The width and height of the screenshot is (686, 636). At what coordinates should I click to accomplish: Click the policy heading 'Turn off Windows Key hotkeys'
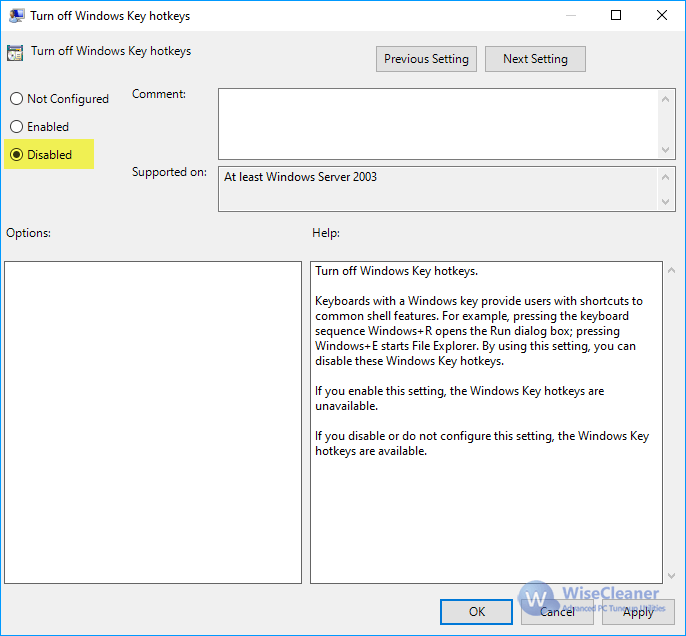tap(111, 51)
